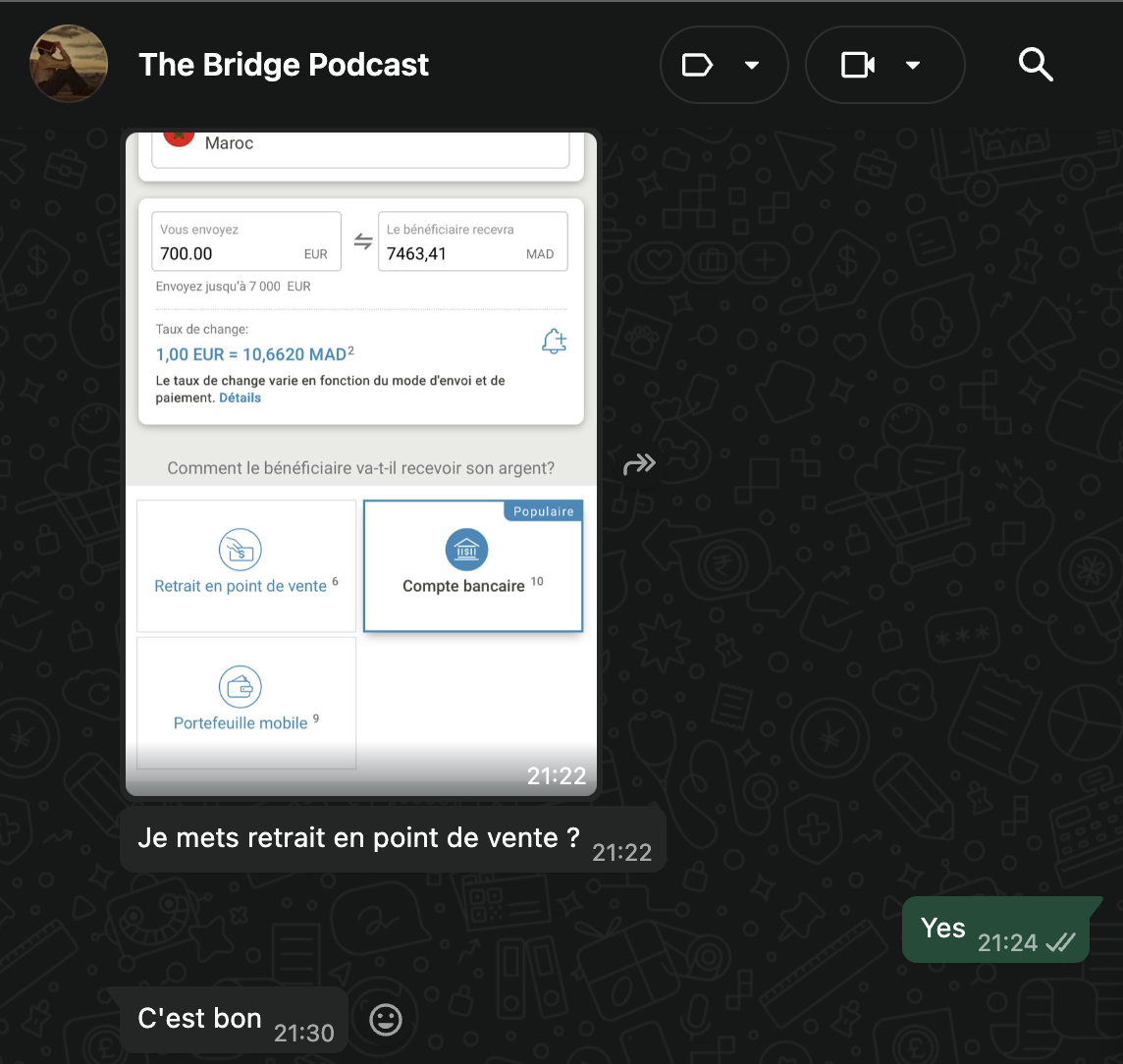1123x1064 pixels.
Task: Open The Bridge Podcast profile picture
Action: point(69,64)
